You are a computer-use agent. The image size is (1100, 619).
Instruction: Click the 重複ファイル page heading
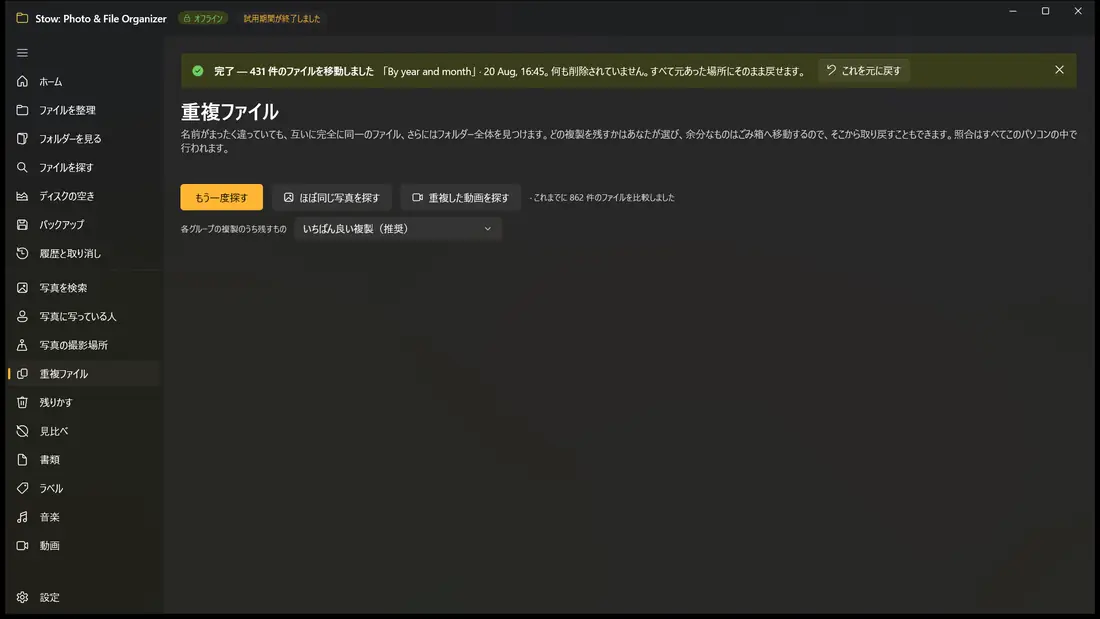pyautogui.click(x=229, y=112)
